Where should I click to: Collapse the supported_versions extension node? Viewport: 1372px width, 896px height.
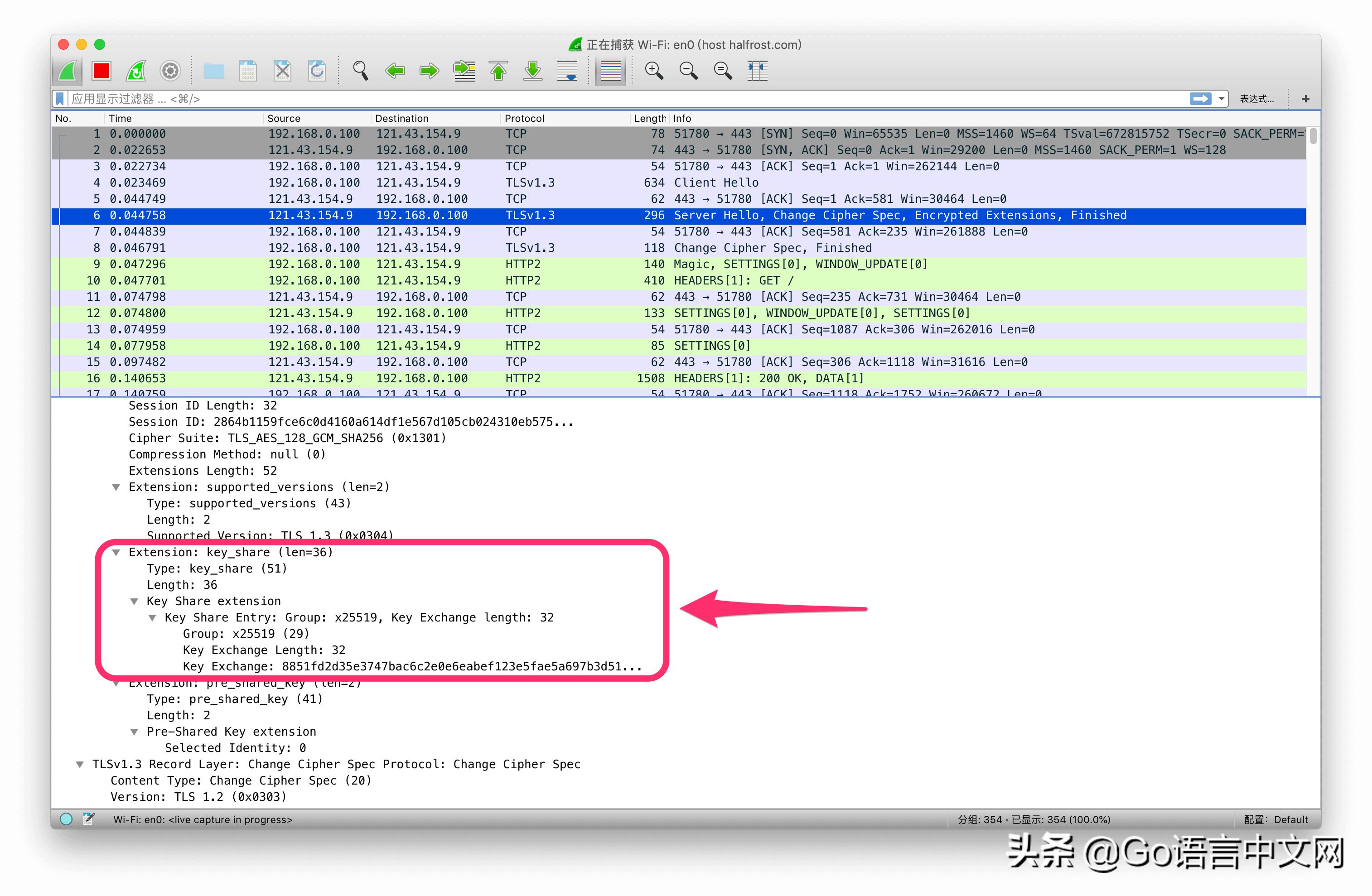tap(116, 487)
